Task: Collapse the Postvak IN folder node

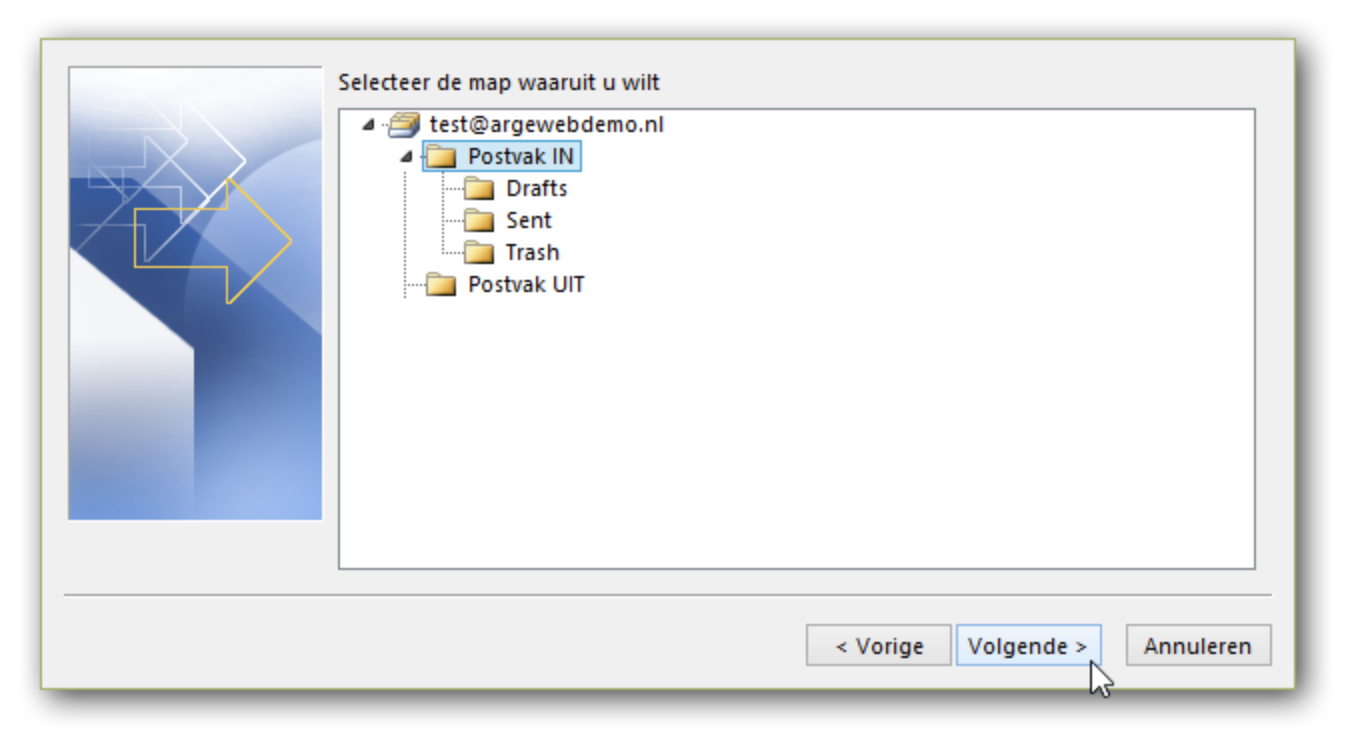Action: [406, 157]
